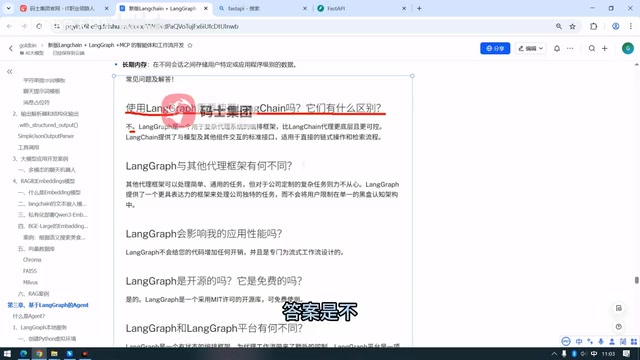Open notifications bell icon
This screenshot has width=640, height=360.
(557, 48)
